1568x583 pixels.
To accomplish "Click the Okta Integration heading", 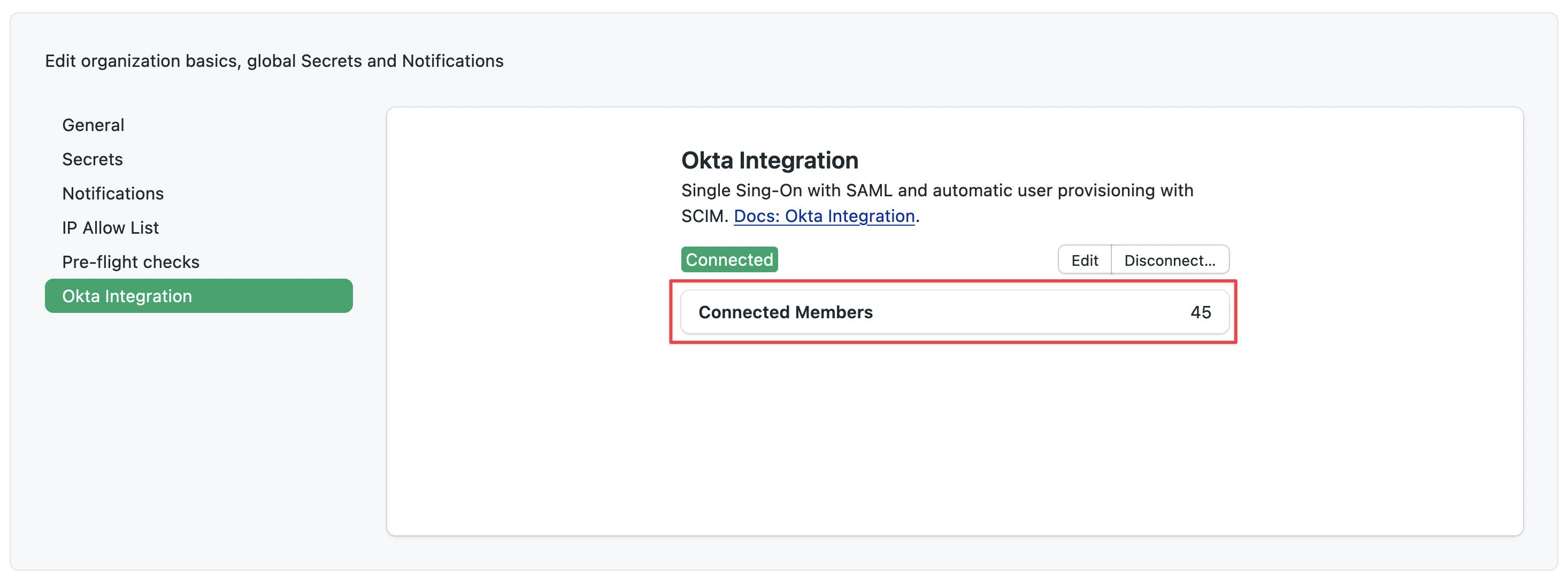I will [x=770, y=160].
